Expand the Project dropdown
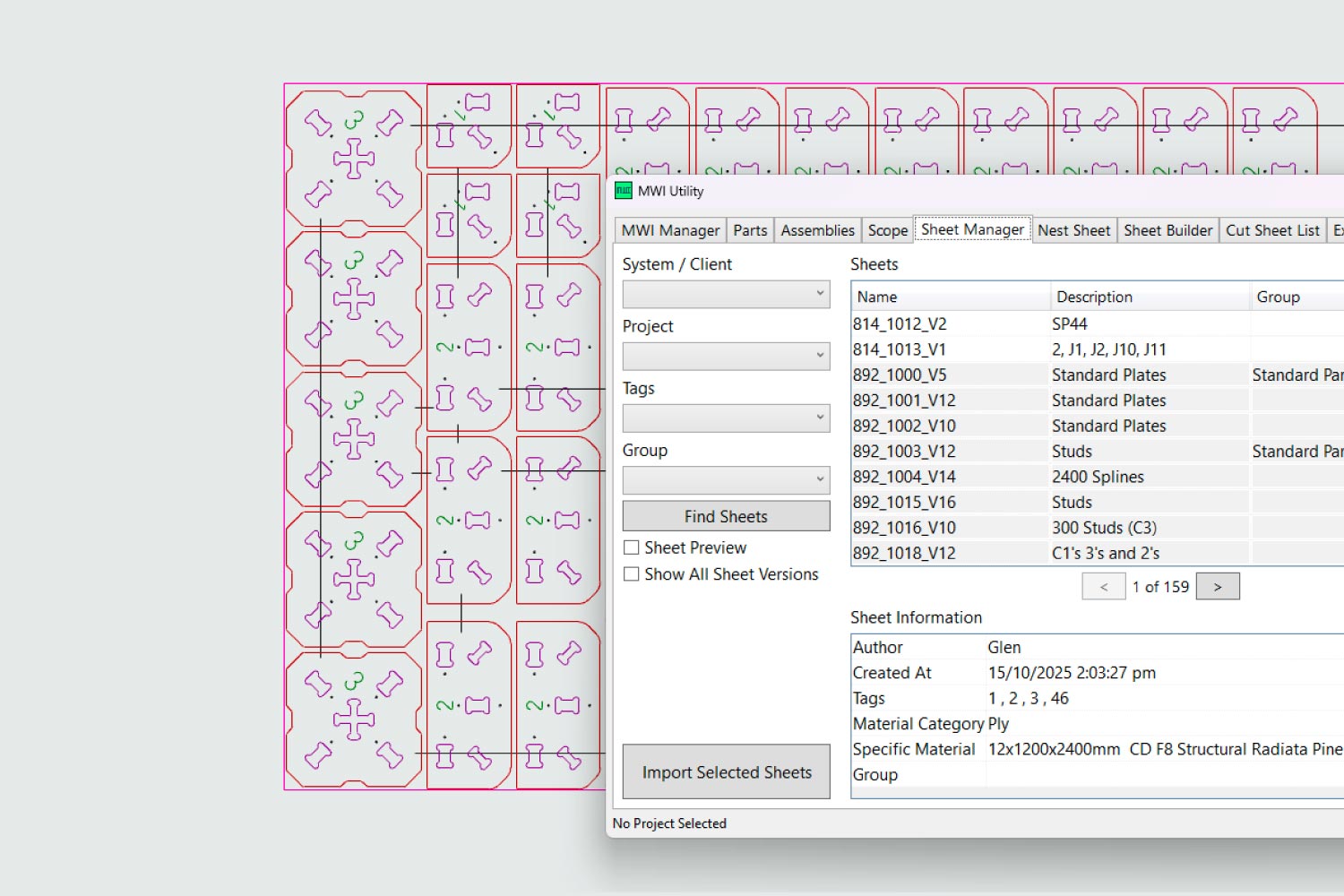This screenshot has width=1344, height=896. pos(726,356)
